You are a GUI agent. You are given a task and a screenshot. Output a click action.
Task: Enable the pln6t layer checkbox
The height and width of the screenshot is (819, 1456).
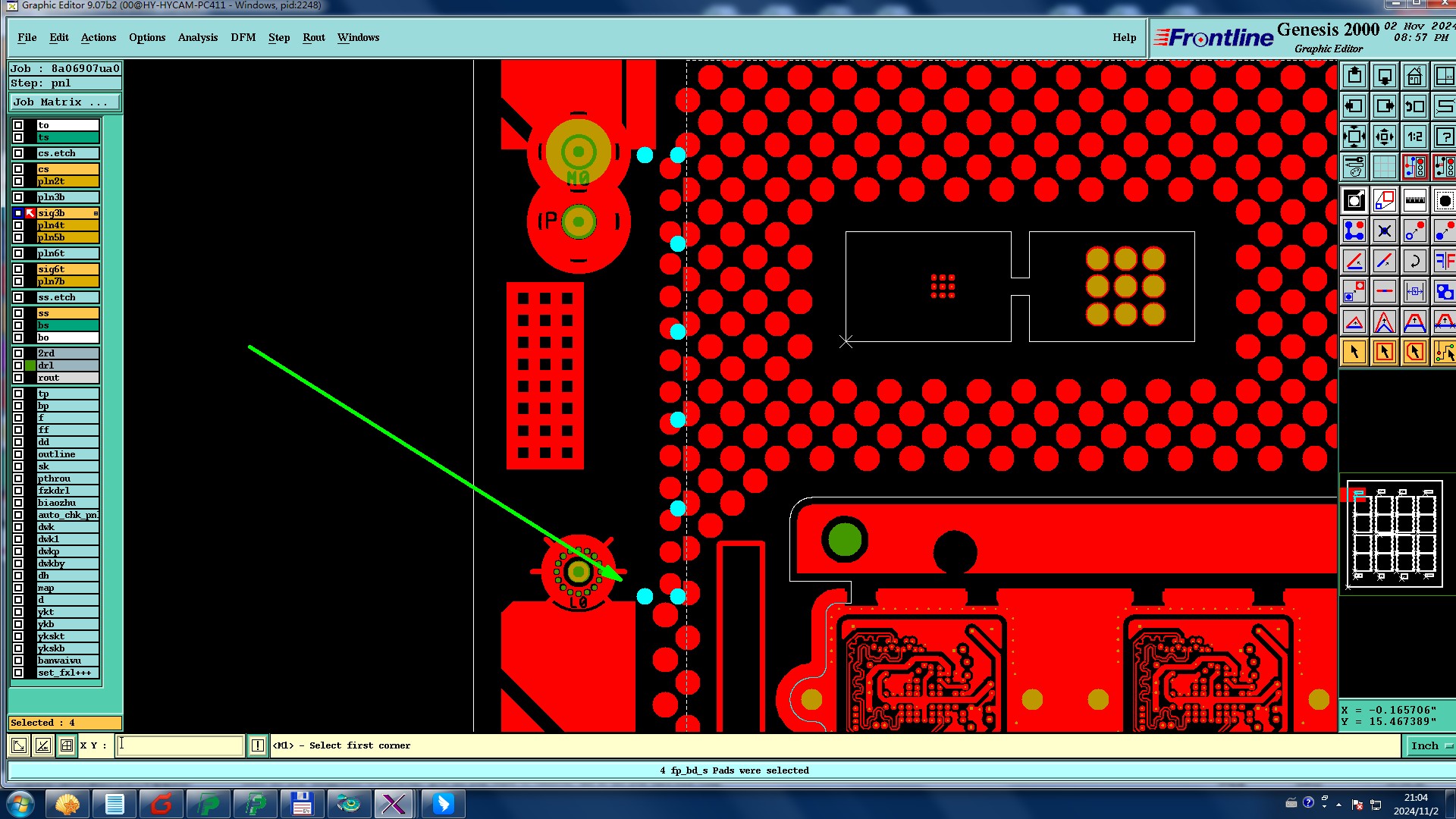[x=18, y=253]
